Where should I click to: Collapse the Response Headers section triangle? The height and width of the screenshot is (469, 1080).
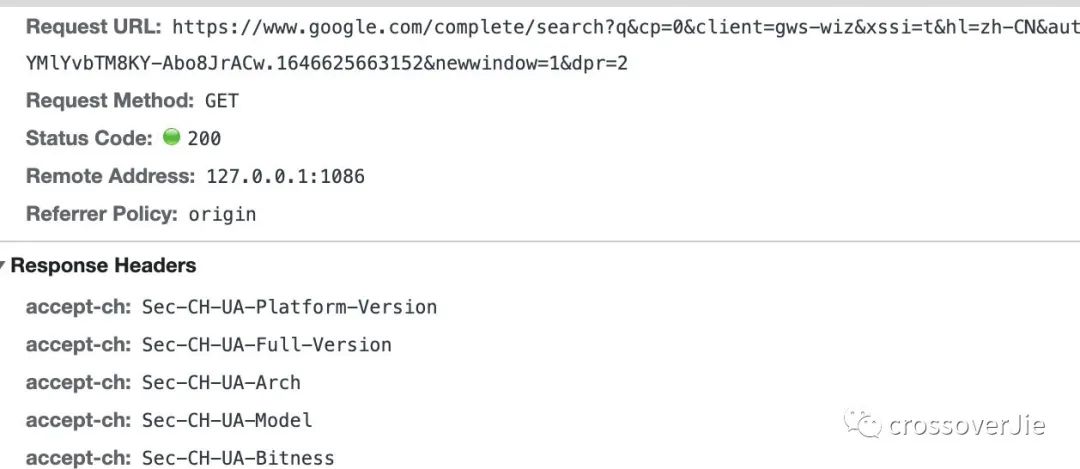[x=4, y=266]
